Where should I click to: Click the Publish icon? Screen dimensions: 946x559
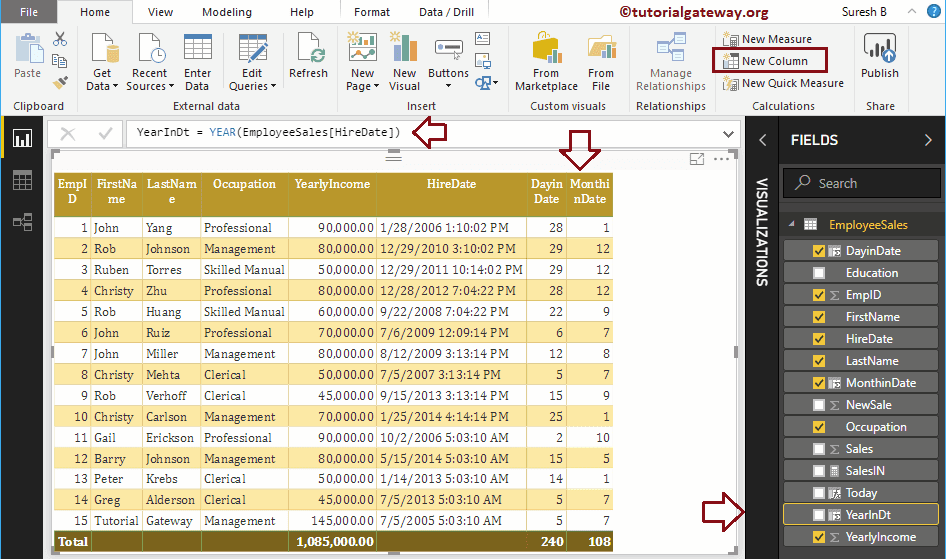click(x=880, y=59)
